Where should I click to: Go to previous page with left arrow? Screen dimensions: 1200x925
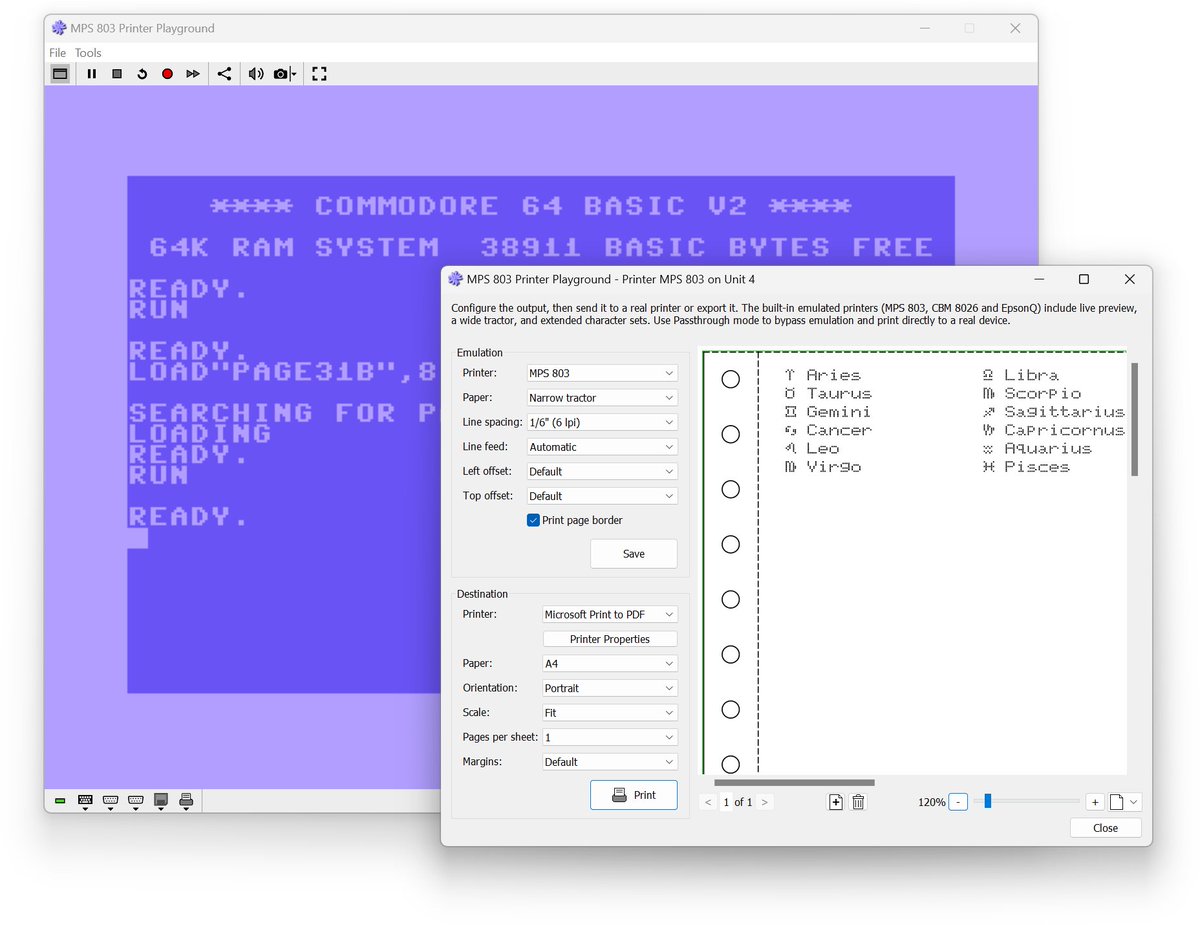point(708,802)
